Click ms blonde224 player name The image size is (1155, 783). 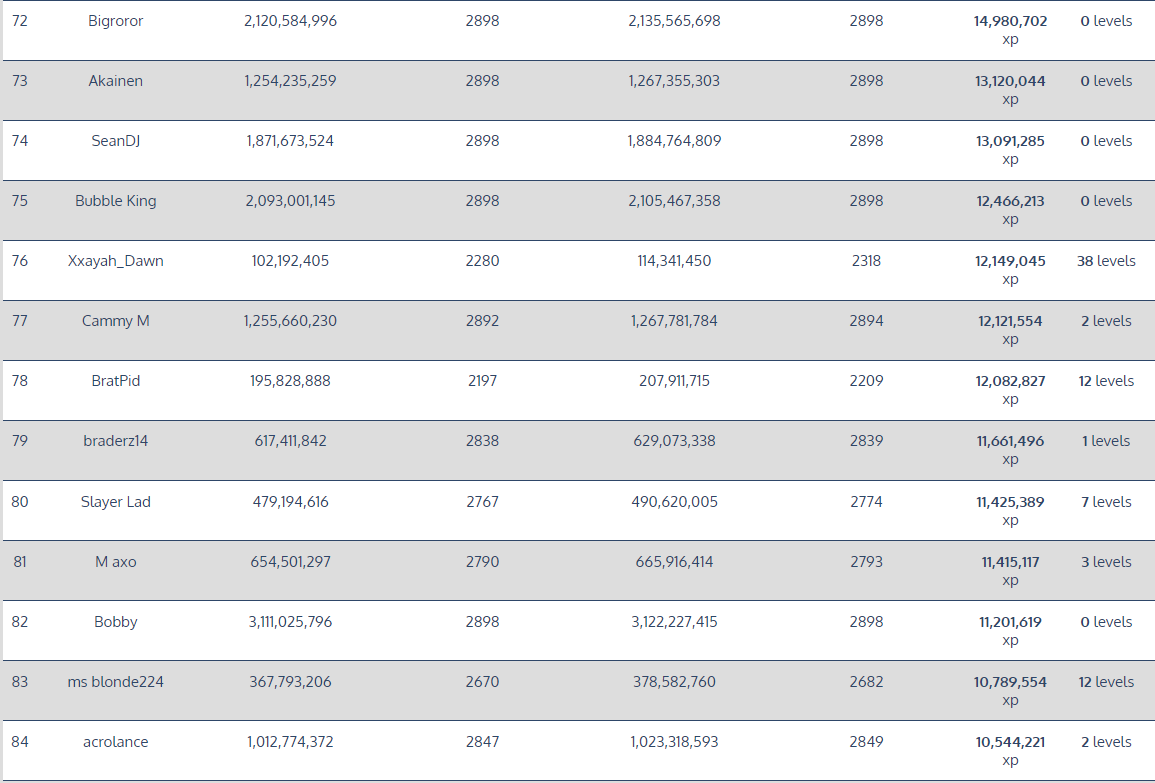[x=116, y=682]
